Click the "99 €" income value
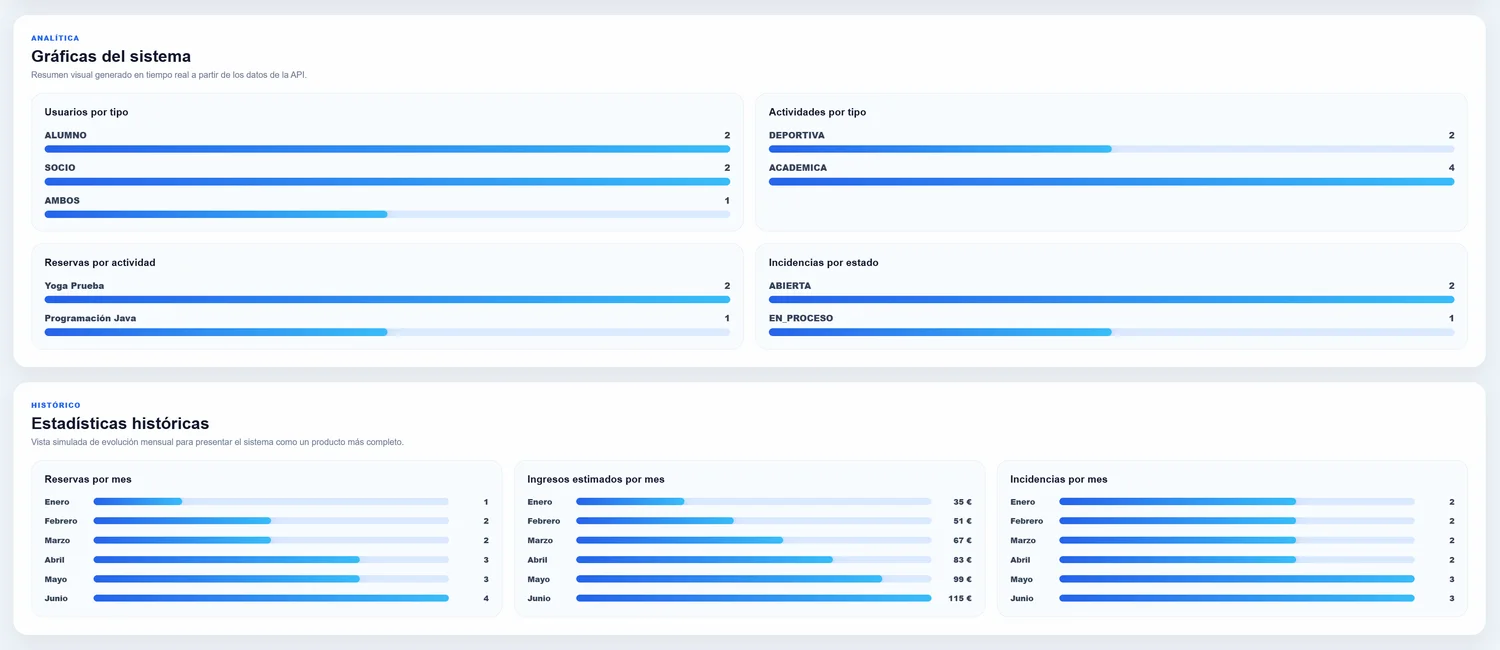The height and width of the screenshot is (650, 1500). coord(962,579)
